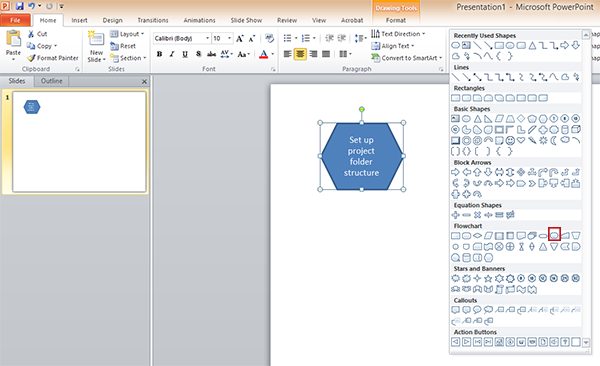Select the Flowchart Decision diamond shape
Screen dimensions: 600x366
click(477, 236)
